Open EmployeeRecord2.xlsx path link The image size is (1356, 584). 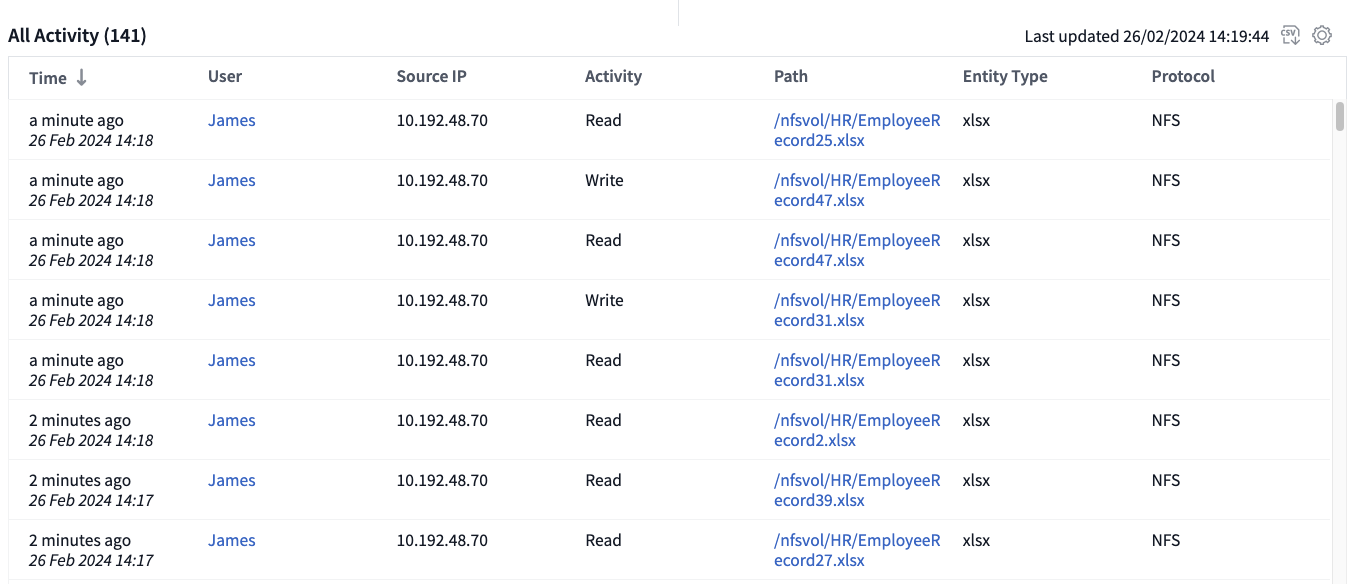point(857,430)
